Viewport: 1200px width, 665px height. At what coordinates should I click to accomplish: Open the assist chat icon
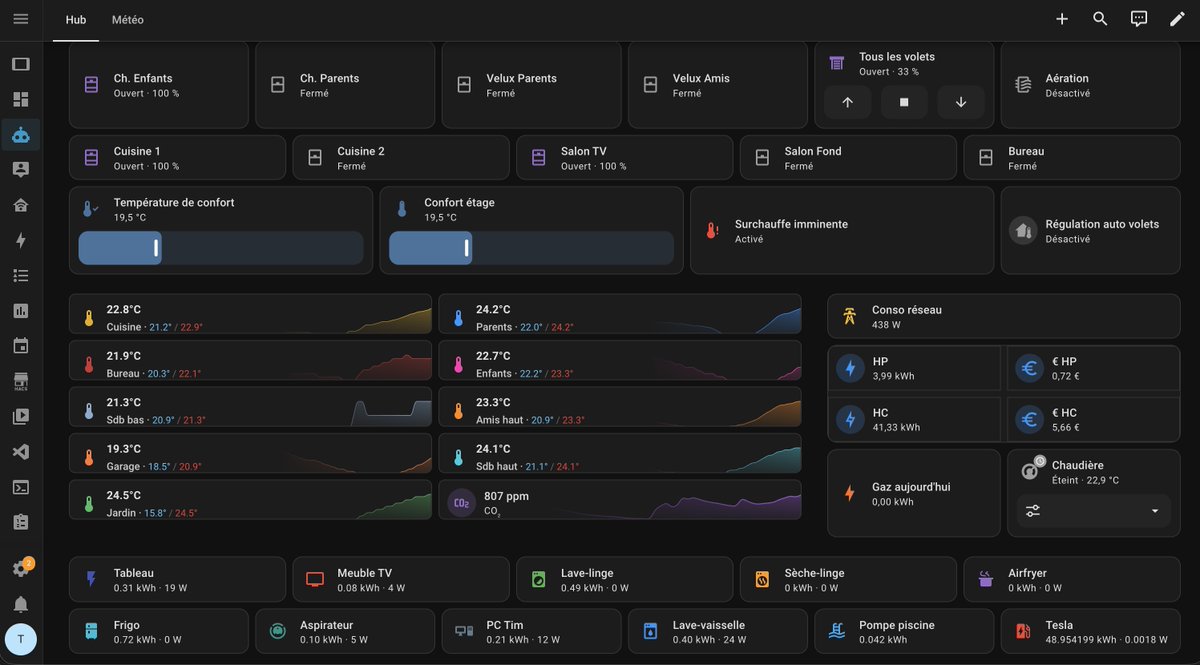(x=1139, y=19)
